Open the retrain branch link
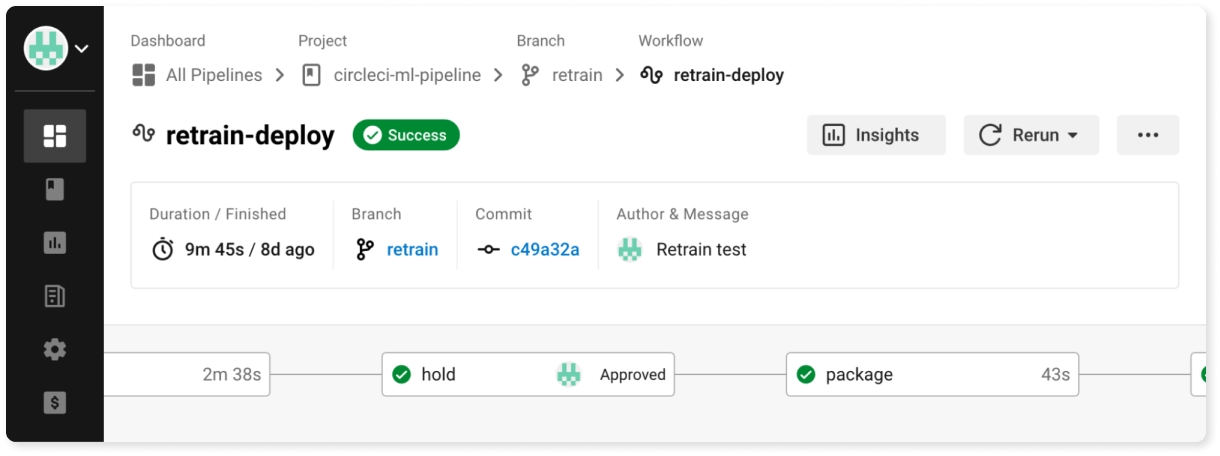Image resolution: width=1220 pixels, height=456 pixels. 412,250
